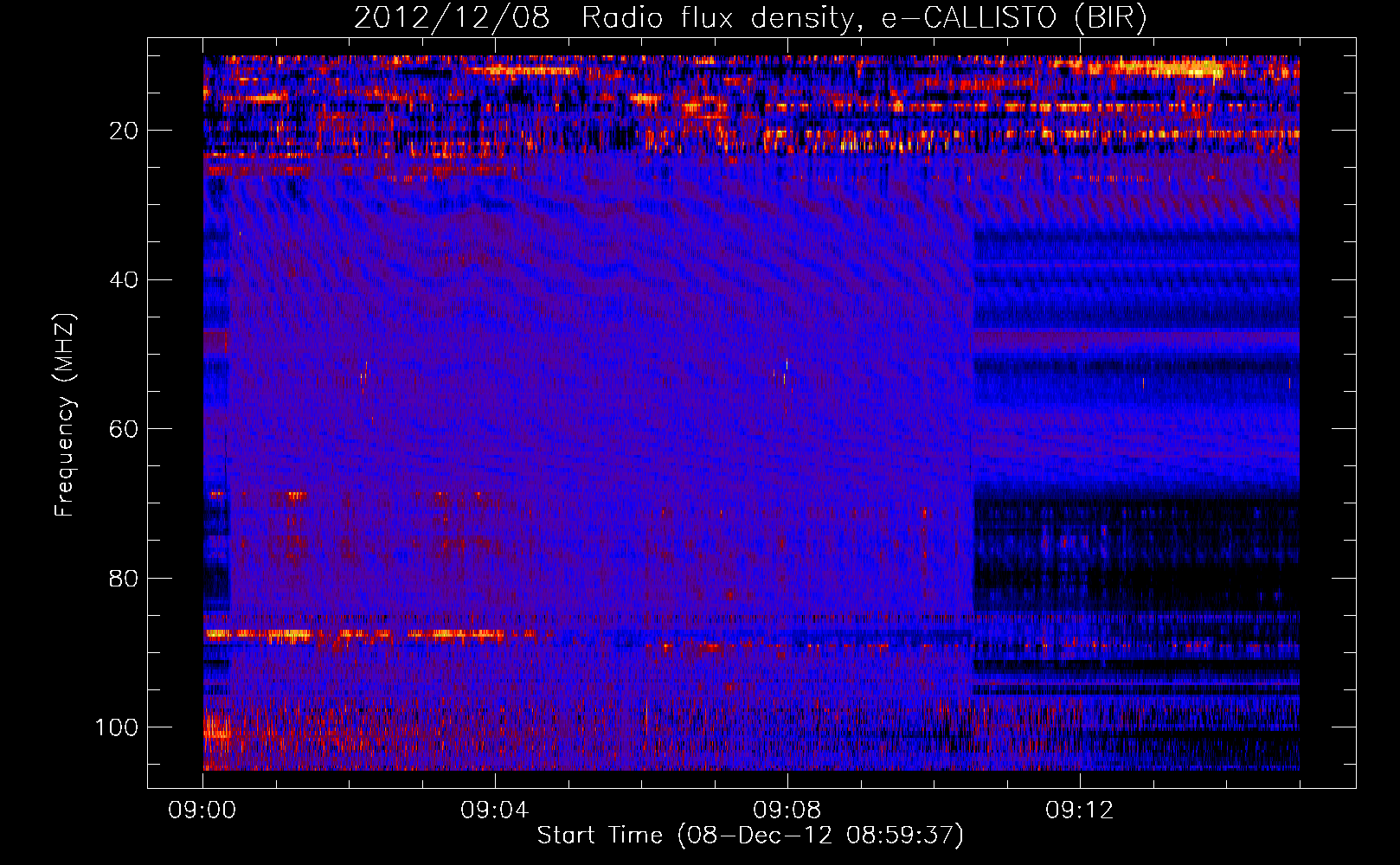Click the '09:08' time tick label
Image resolution: width=1400 pixels, height=865 pixels.
click(x=787, y=811)
